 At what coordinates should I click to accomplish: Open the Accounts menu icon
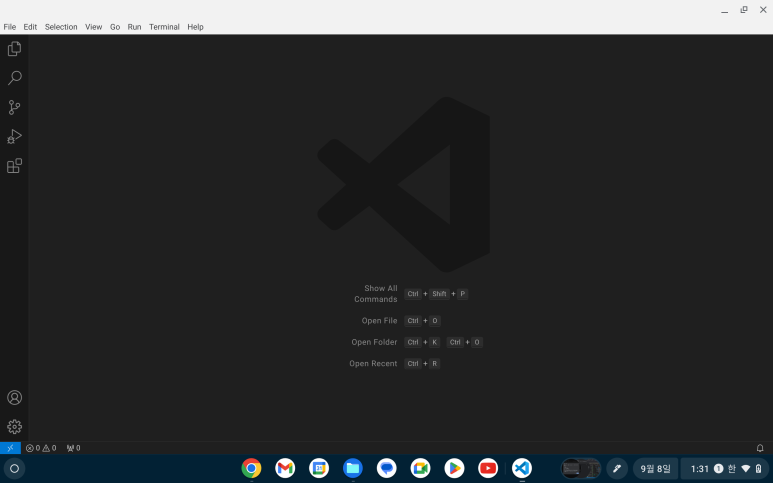click(14, 397)
